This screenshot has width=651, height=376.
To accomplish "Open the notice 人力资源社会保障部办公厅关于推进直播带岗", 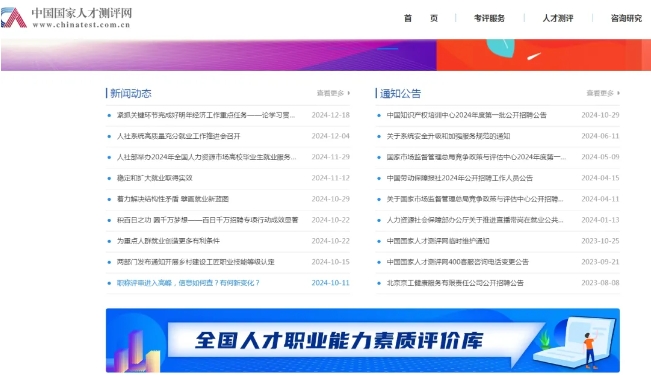I will click(x=475, y=220).
